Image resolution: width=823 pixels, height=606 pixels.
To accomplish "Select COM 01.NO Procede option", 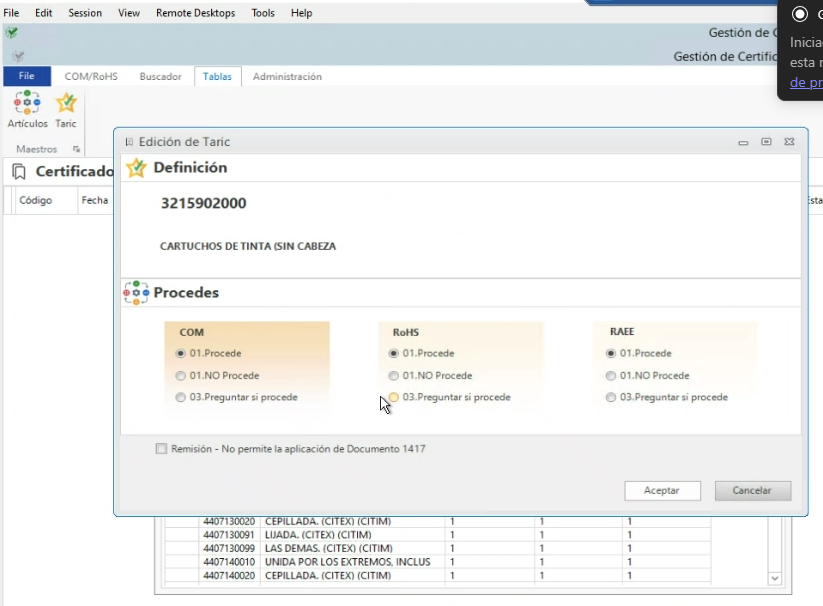I will [181, 376].
